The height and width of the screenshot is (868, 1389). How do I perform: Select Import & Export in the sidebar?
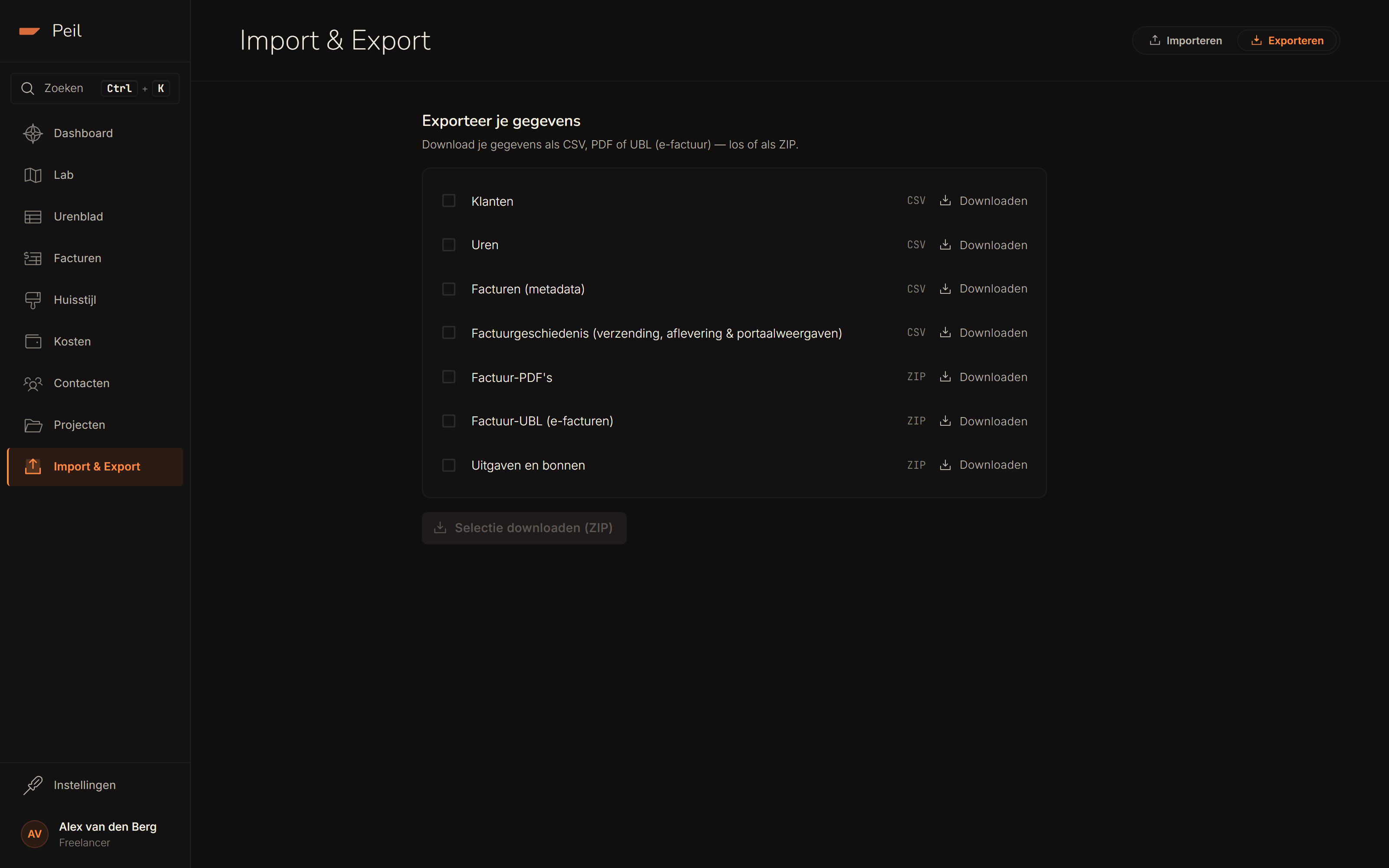coord(95,467)
